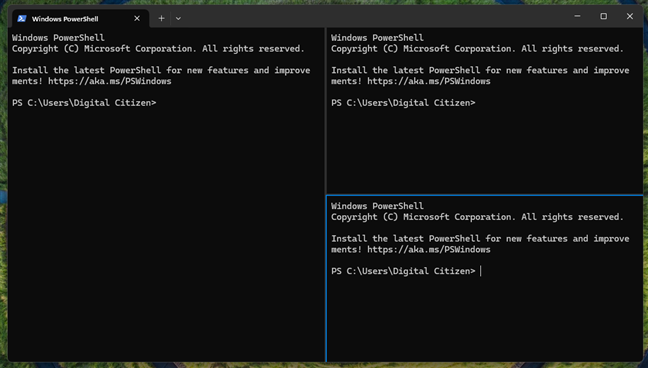The width and height of the screenshot is (648, 368).
Task: Close the Terminal window
Action: (x=630, y=17)
